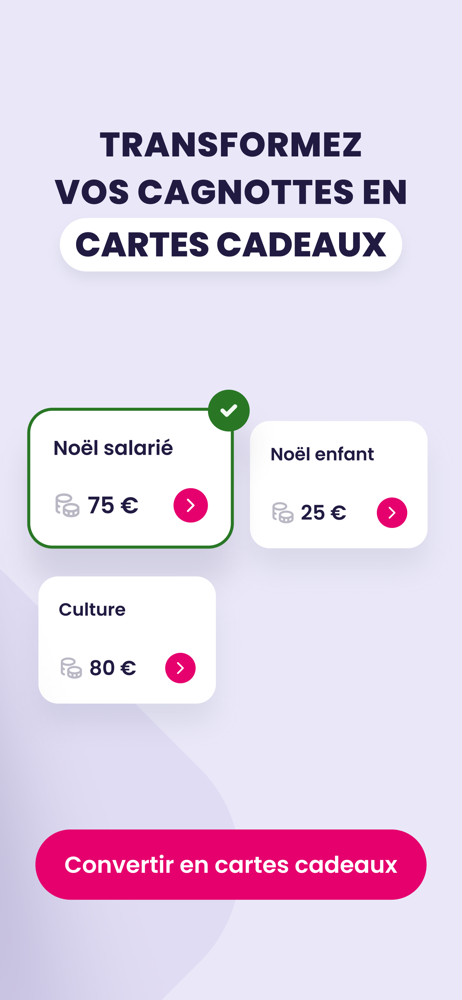Image resolution: width=462 pixels, height=1000 pixels.
Task: Open Noël enfant via its pink arrow
Action: point(392,513)
